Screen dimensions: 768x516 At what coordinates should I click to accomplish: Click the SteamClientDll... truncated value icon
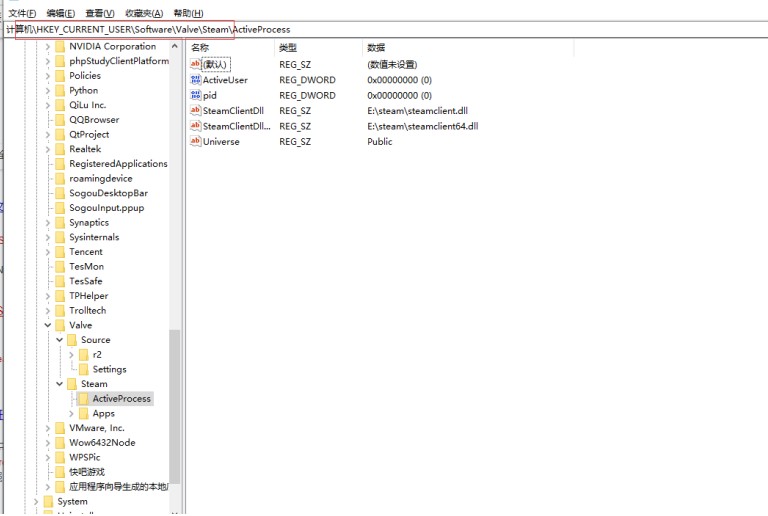(x=195, y=126)
